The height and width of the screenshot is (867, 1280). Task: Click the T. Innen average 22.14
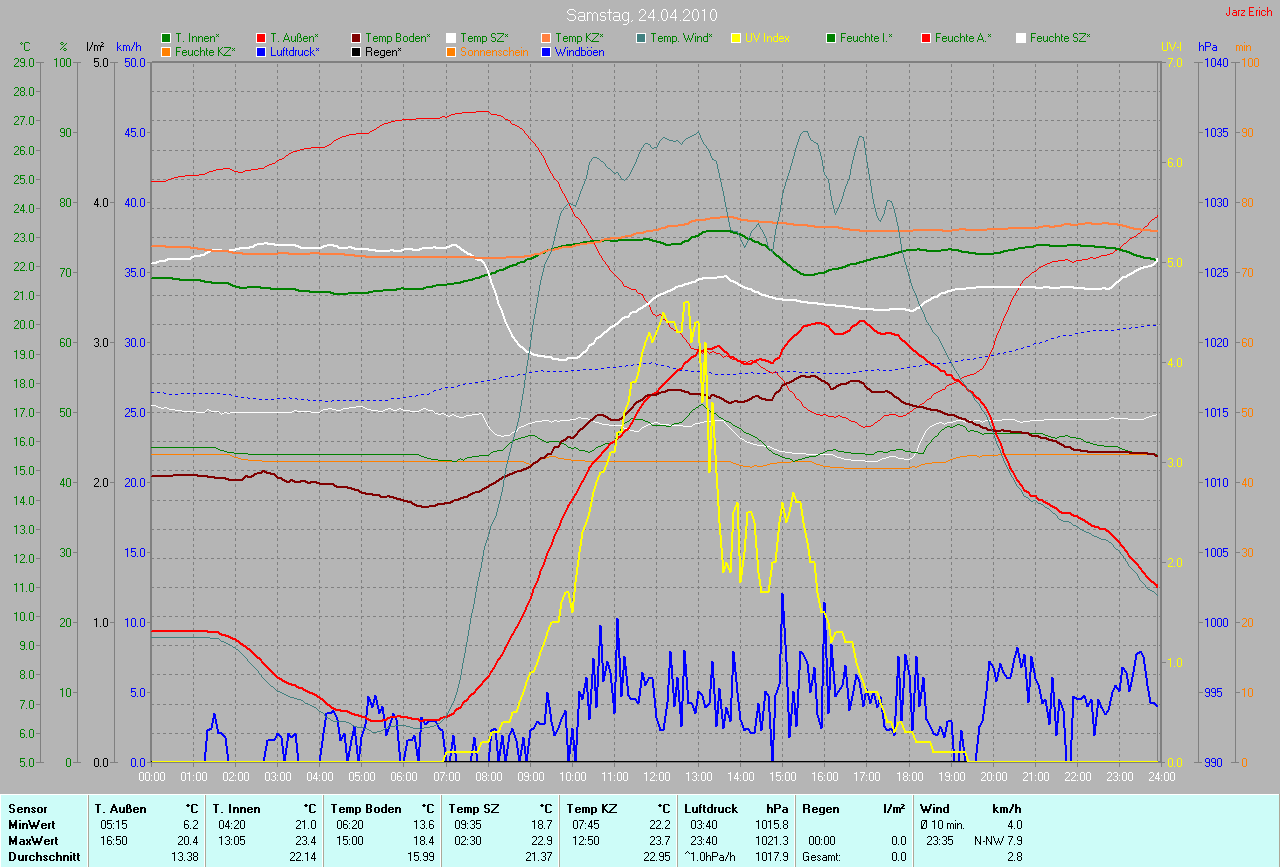point(302,856)
